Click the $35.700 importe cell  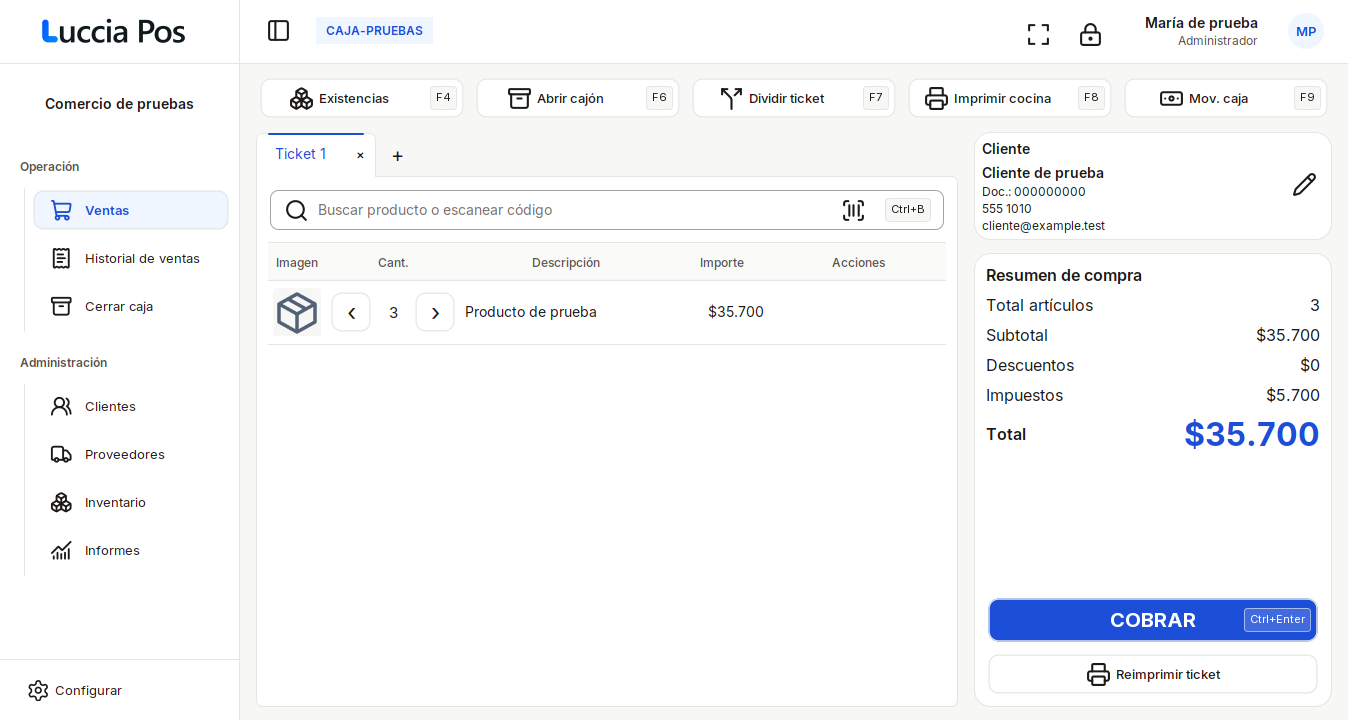[x=736, y=312]
